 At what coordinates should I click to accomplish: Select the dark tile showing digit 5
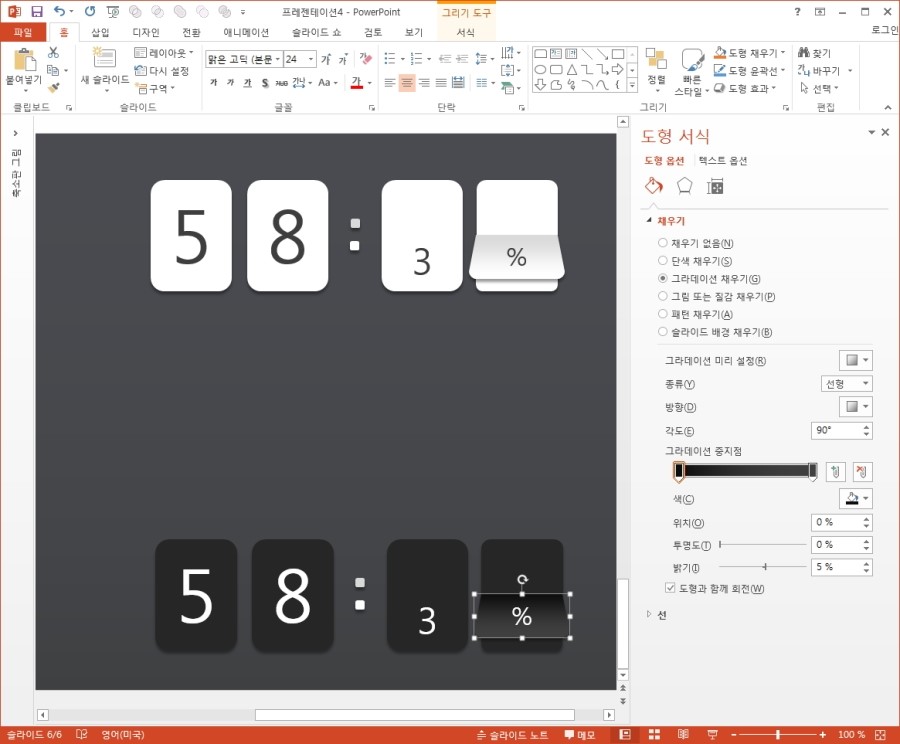(x=196, y=595)
